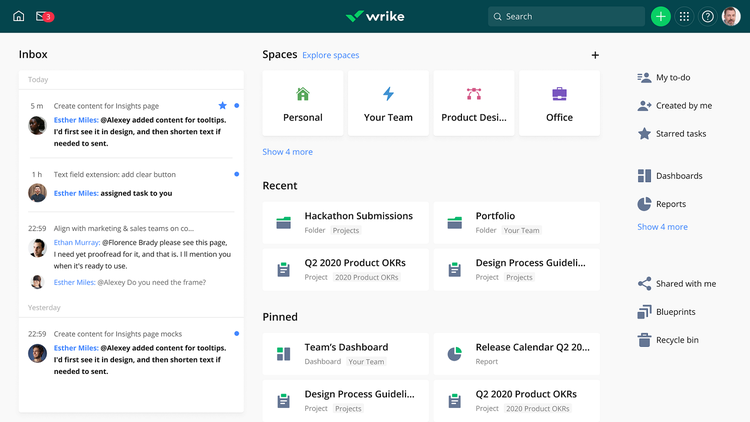Open the Product Design space
The height and width of the screenshot is (422, 750).
tap(474, 103)
